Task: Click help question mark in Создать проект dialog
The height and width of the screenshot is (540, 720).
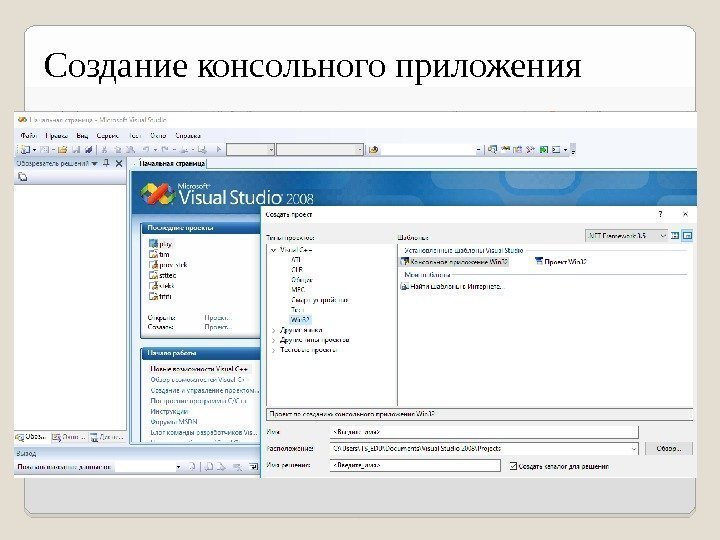Action: coord(660,214)
